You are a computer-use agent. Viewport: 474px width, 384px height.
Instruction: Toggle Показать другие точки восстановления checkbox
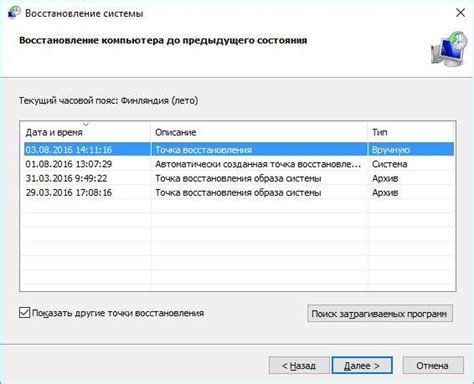pos(24,313)
